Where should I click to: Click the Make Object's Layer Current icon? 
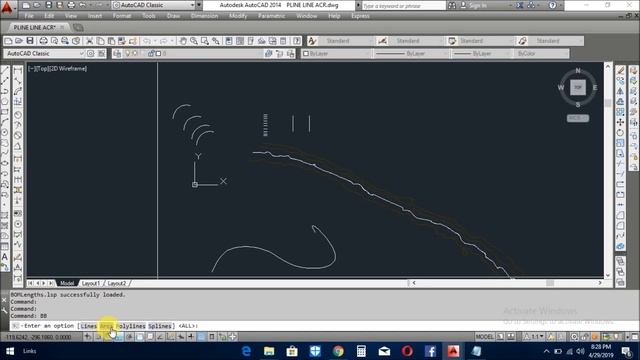[x=269, y=53]
